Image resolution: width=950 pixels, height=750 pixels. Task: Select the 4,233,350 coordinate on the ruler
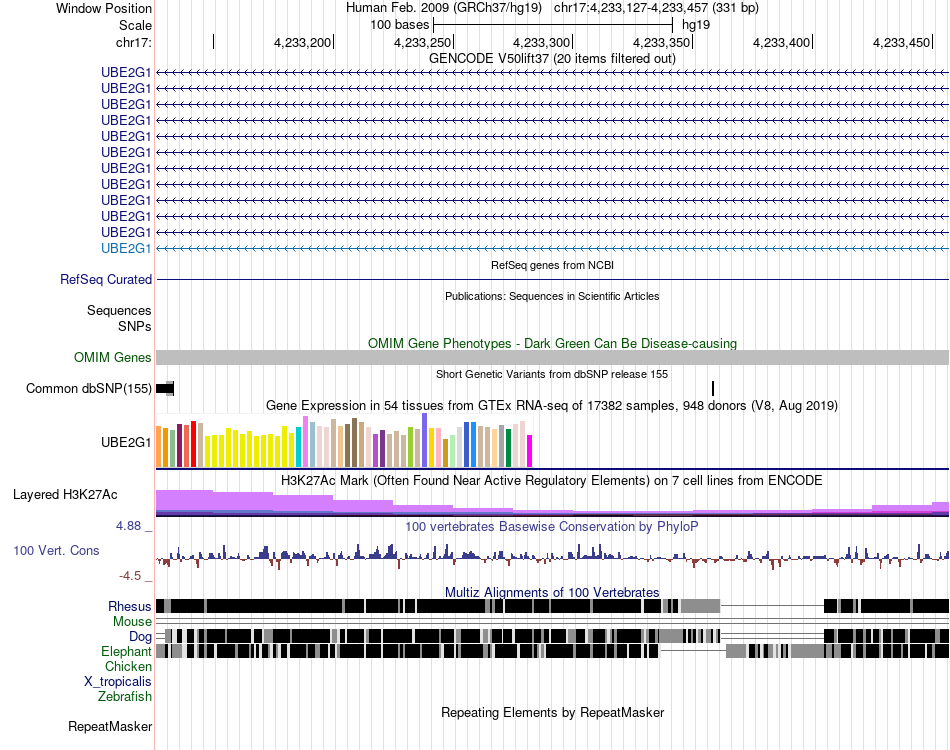662,42
